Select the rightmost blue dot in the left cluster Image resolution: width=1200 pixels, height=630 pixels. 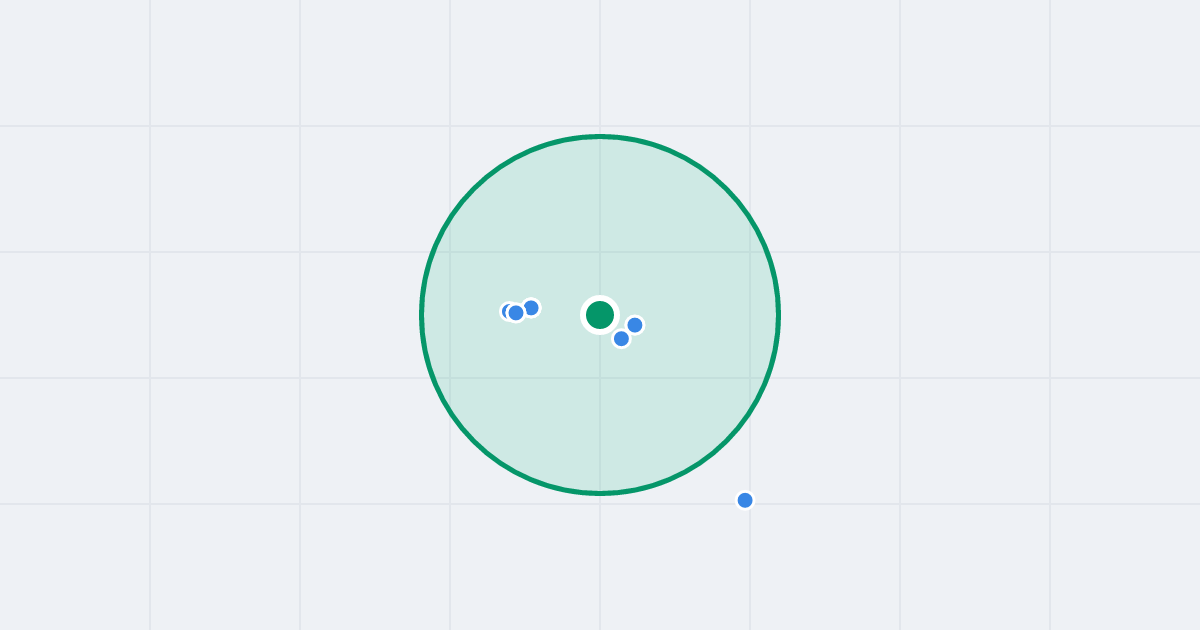point(531,308)
